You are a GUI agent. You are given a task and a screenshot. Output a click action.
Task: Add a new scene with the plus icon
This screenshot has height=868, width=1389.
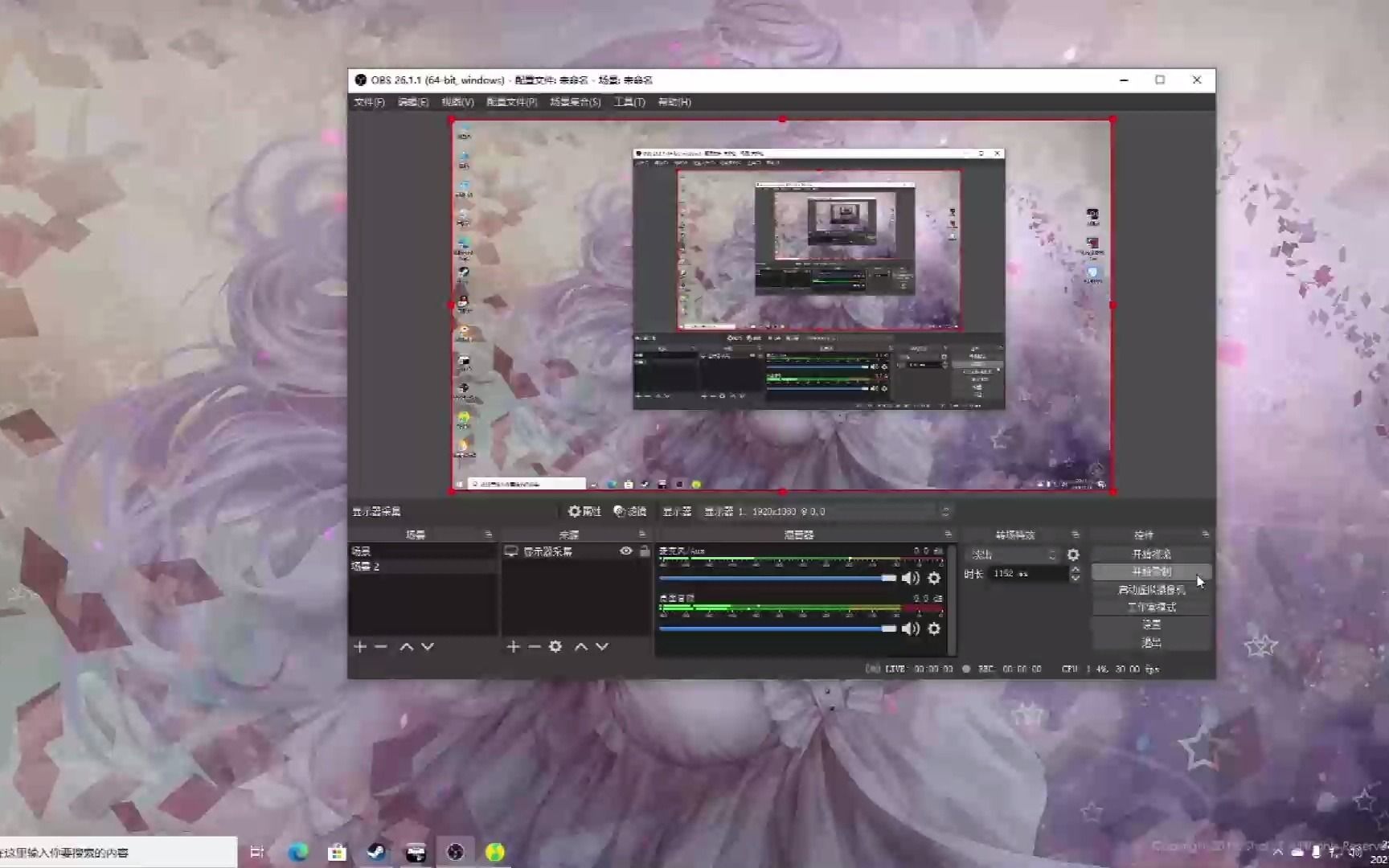(x=360, y=647)
